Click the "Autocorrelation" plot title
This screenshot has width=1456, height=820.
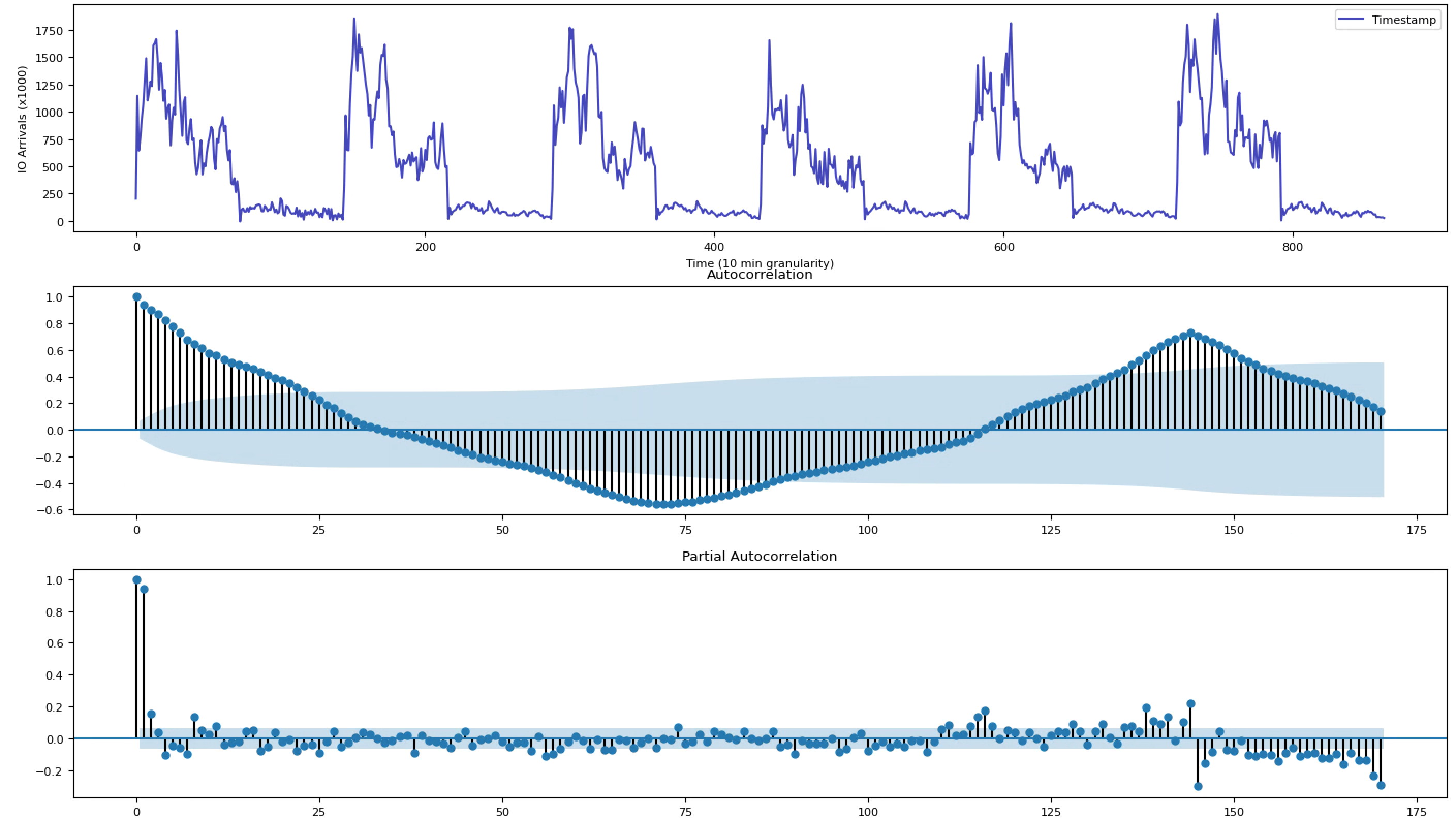(760, 275)
